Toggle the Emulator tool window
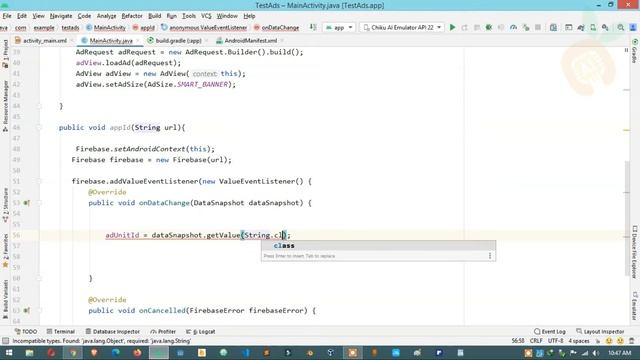640x360 pixels. click(635, 306)
